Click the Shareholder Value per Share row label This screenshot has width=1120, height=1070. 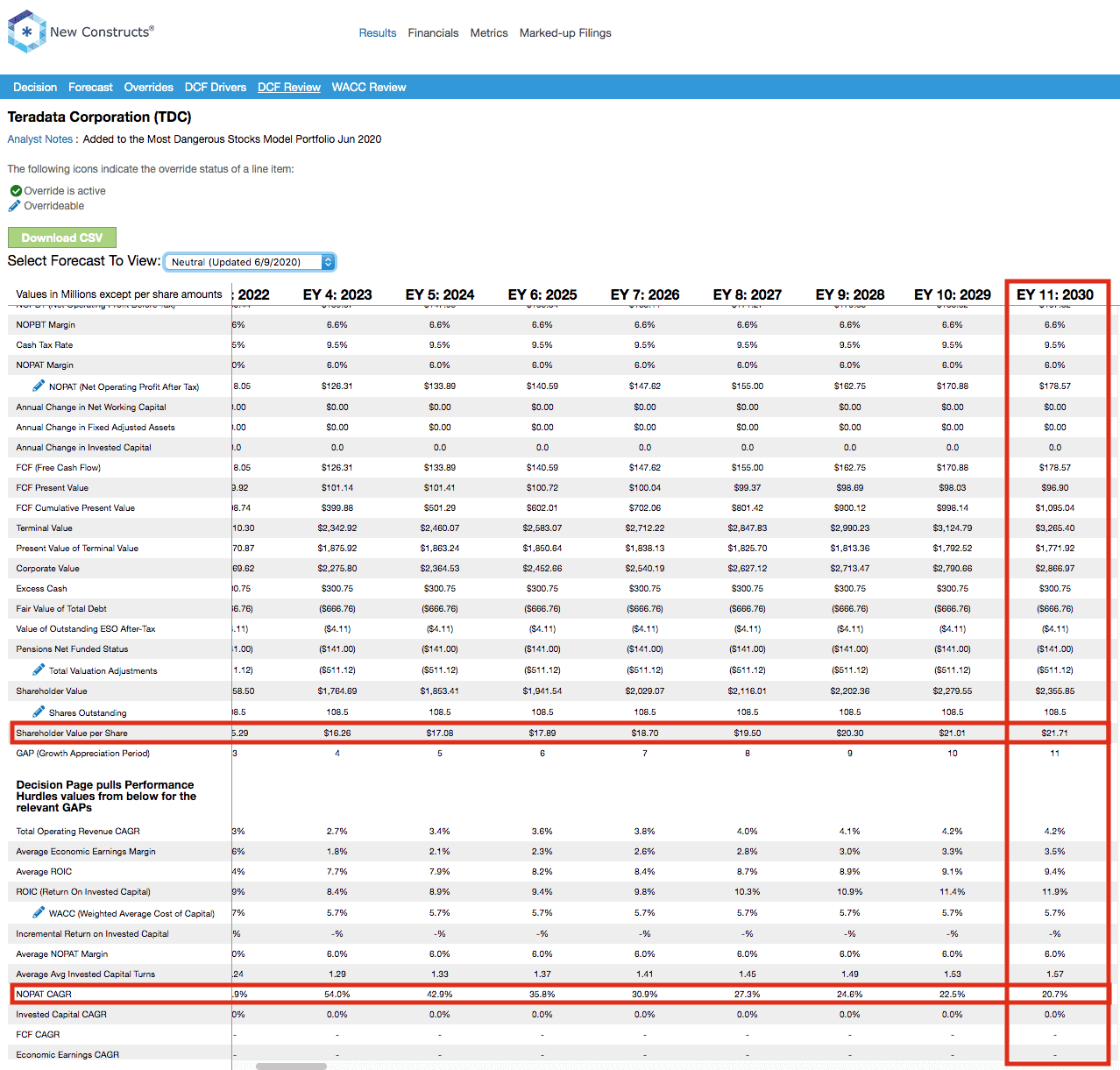point(72,733)
